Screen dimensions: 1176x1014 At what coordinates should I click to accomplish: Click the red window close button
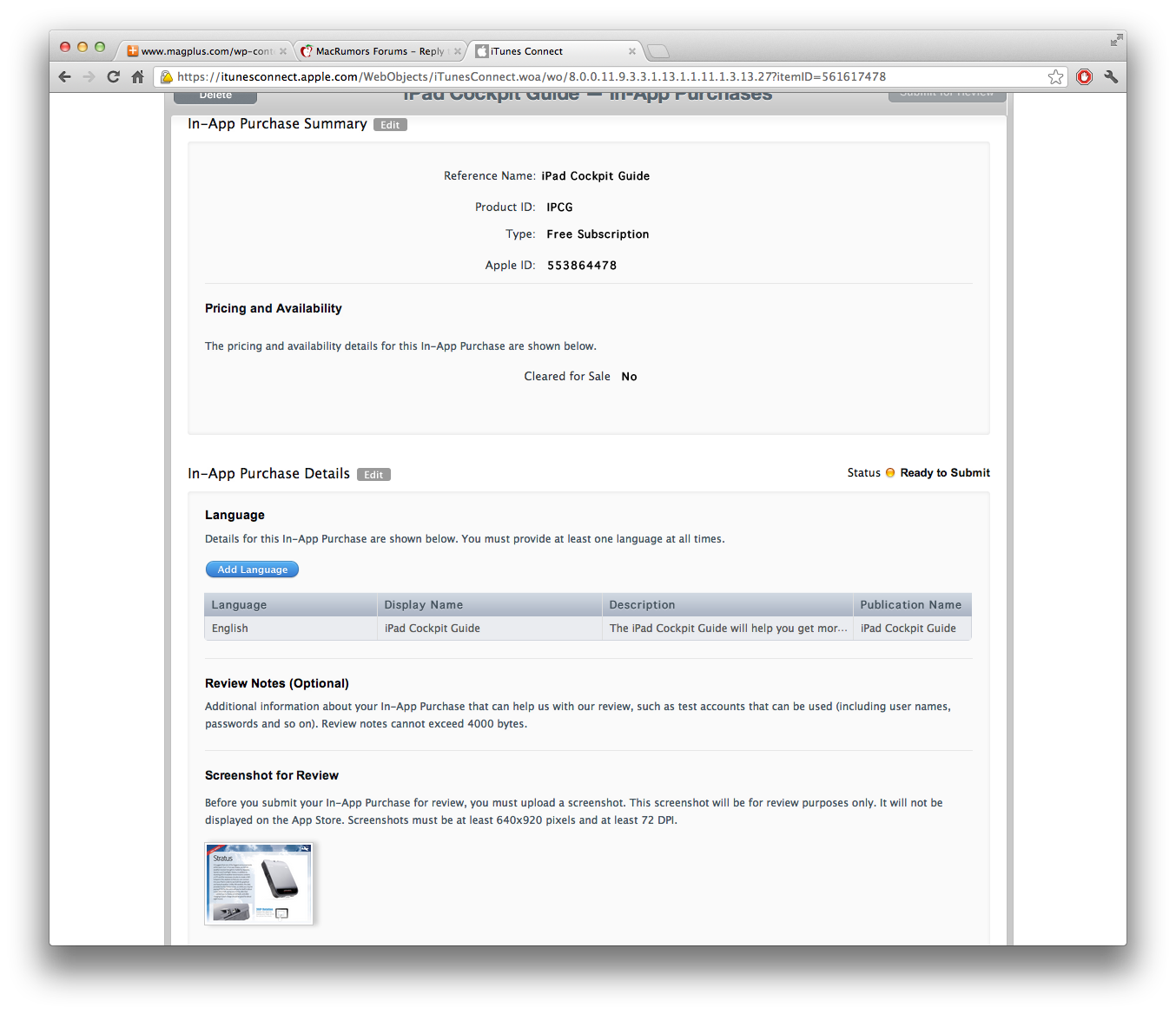click(x=65, y=47)
